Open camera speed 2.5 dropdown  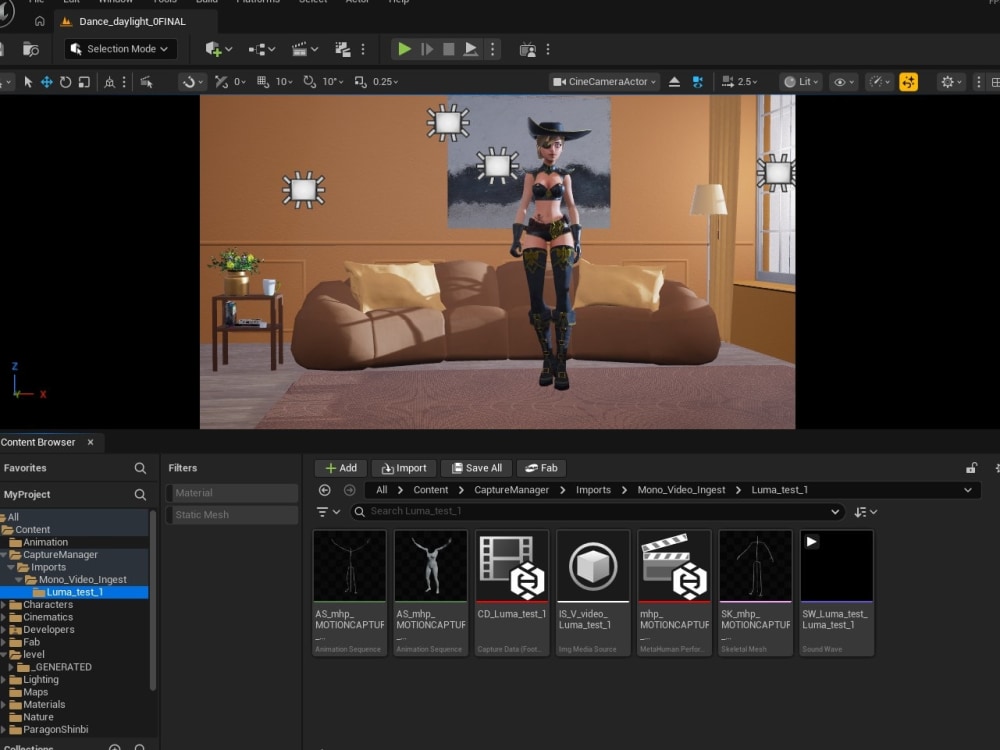(739, 82)
